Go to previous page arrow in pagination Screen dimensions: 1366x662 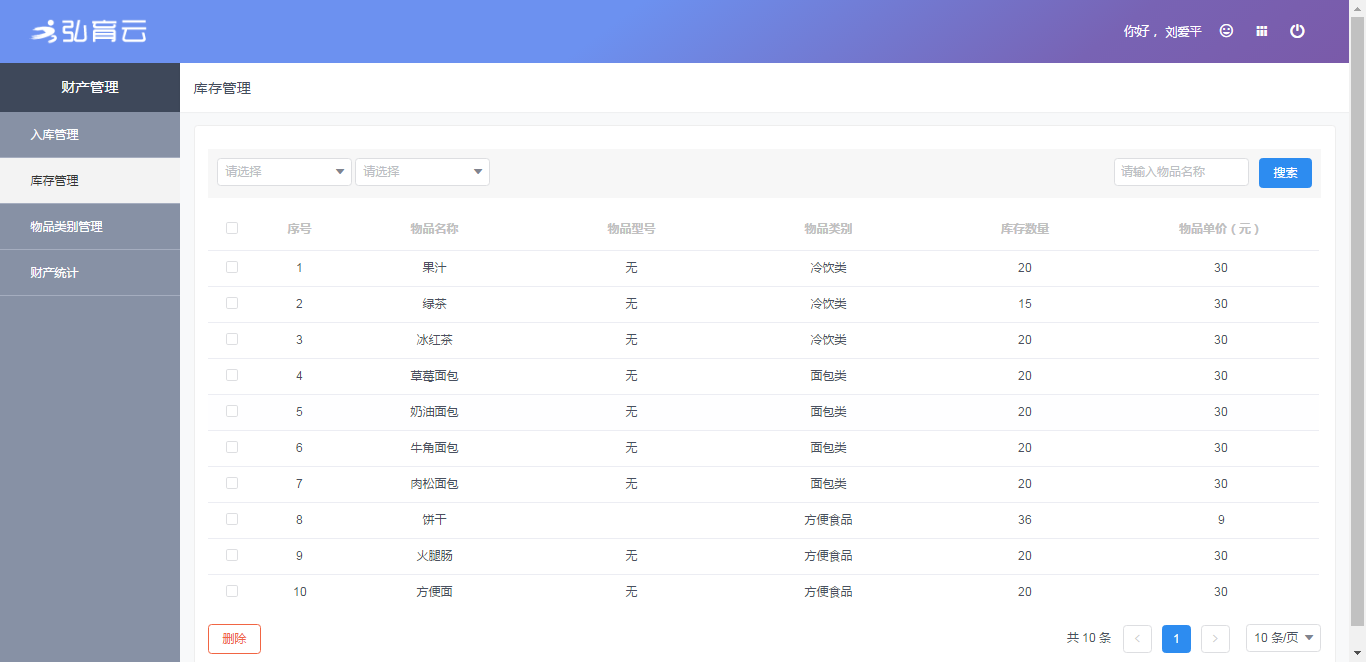pyautogui.click(x=1137, y=639)
